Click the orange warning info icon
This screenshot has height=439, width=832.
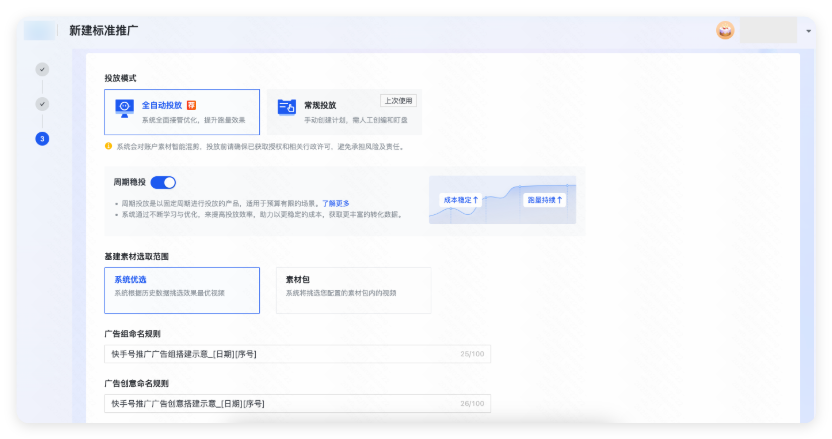tap(108, 146)
